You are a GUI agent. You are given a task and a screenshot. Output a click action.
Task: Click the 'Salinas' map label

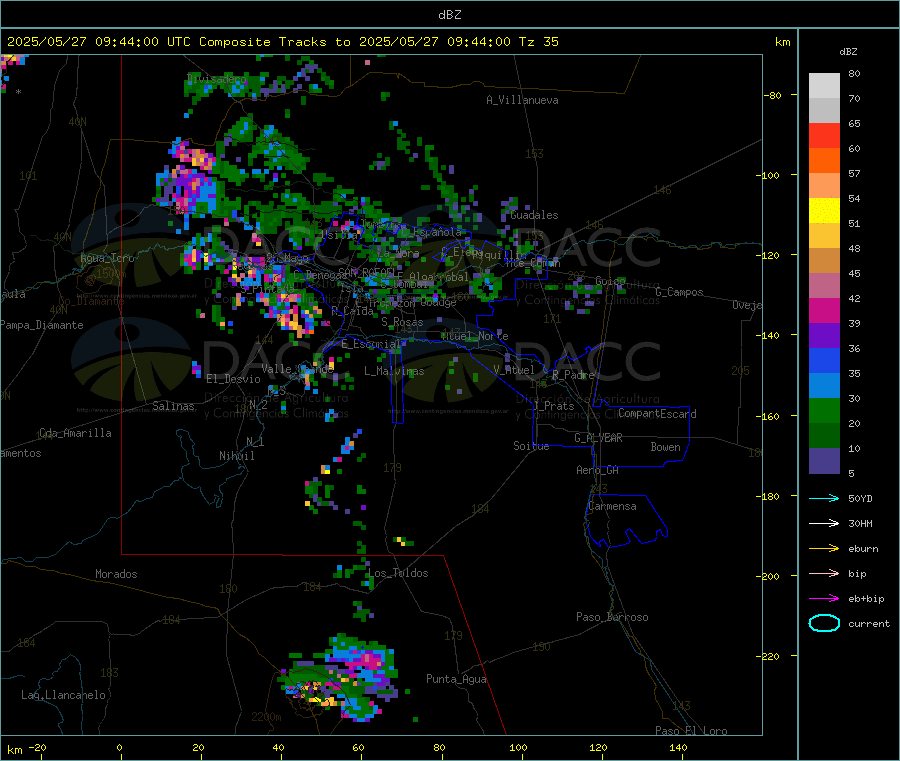(173, 406)
